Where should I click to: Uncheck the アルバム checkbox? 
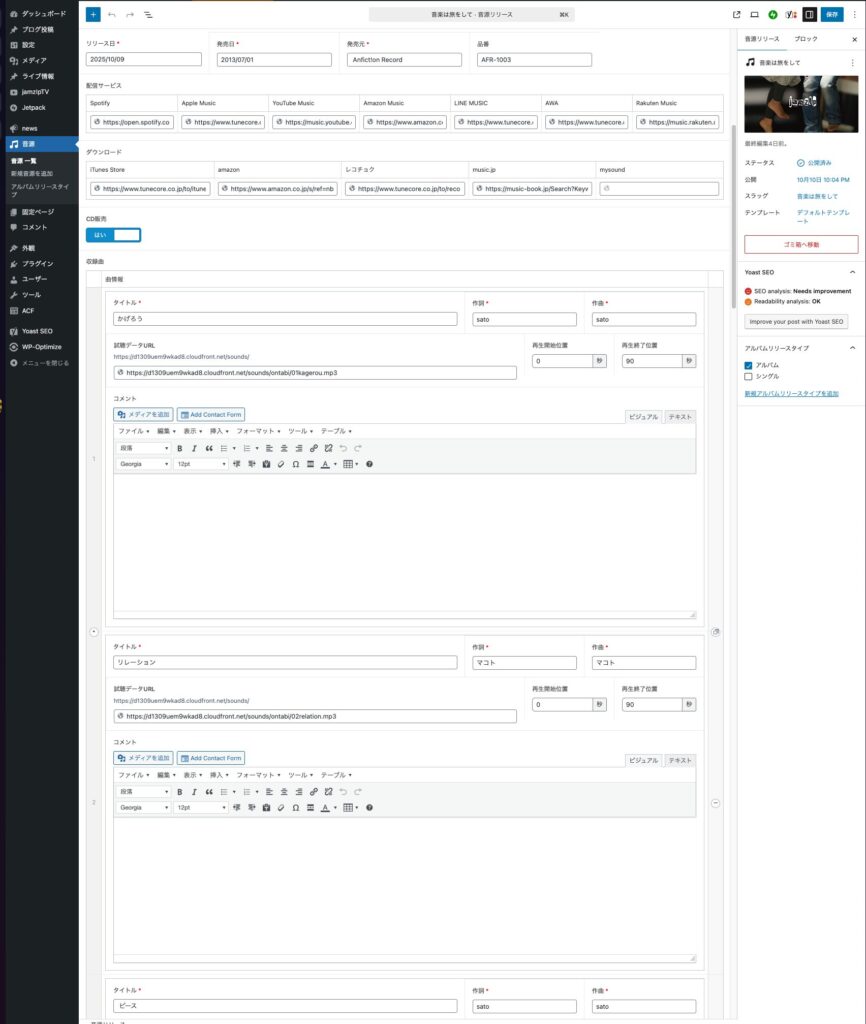click(x=748, y=365)
